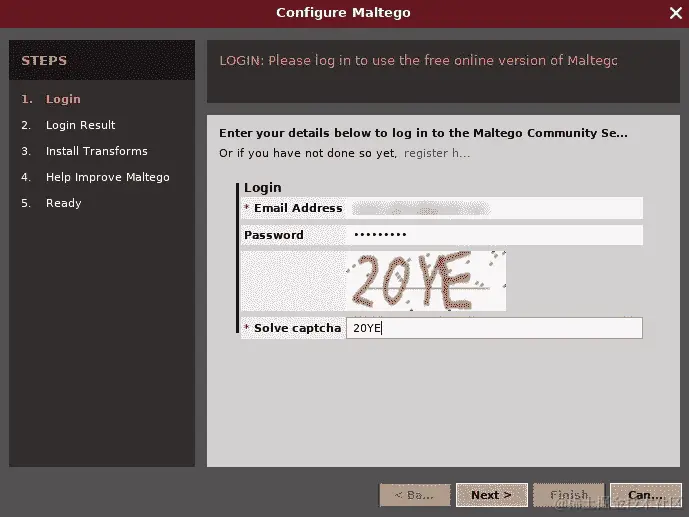Focus the Email Address input field
The image size is (689, 517).
coord(494,208)
